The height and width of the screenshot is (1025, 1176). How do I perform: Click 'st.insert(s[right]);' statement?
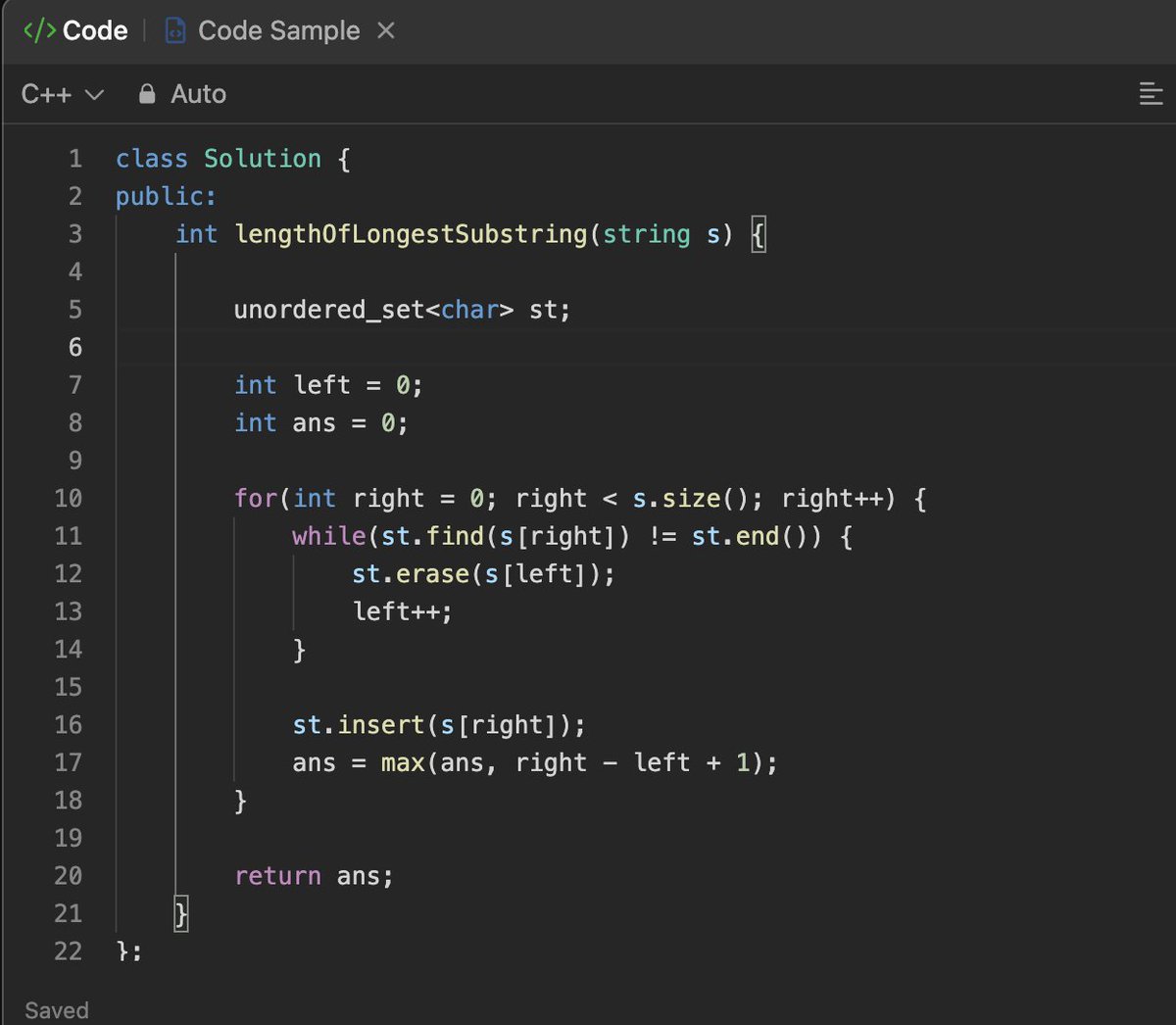coord(439,725)
